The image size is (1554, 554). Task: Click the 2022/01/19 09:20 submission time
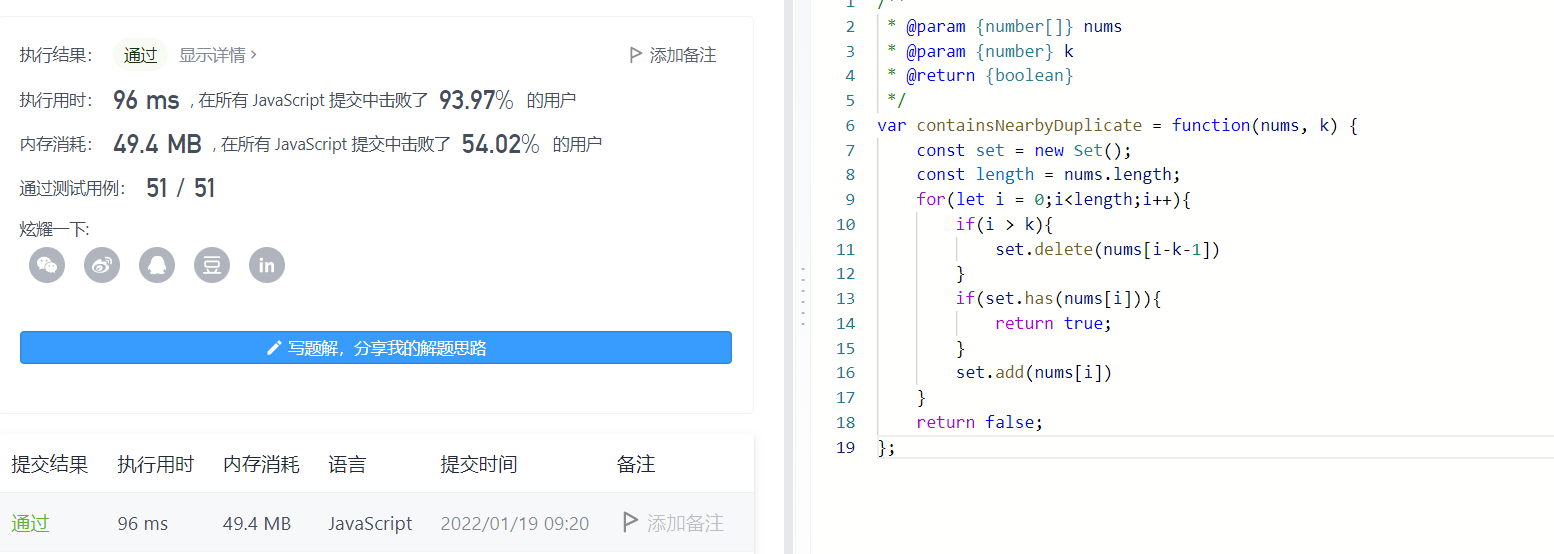tap(515, 523)
